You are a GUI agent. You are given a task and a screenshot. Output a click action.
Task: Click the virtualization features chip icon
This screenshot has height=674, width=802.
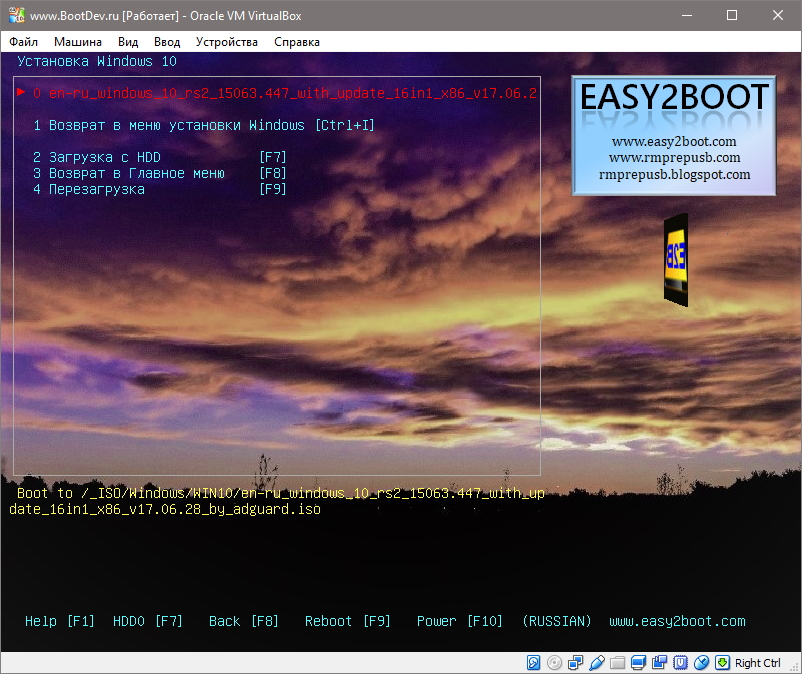pos(681,663)
